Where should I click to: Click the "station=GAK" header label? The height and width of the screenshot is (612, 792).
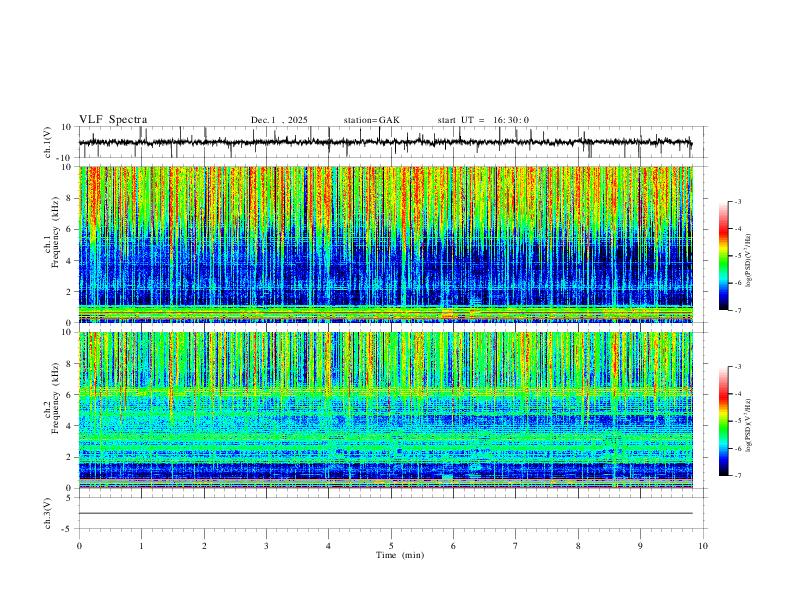tap(371, 120)
